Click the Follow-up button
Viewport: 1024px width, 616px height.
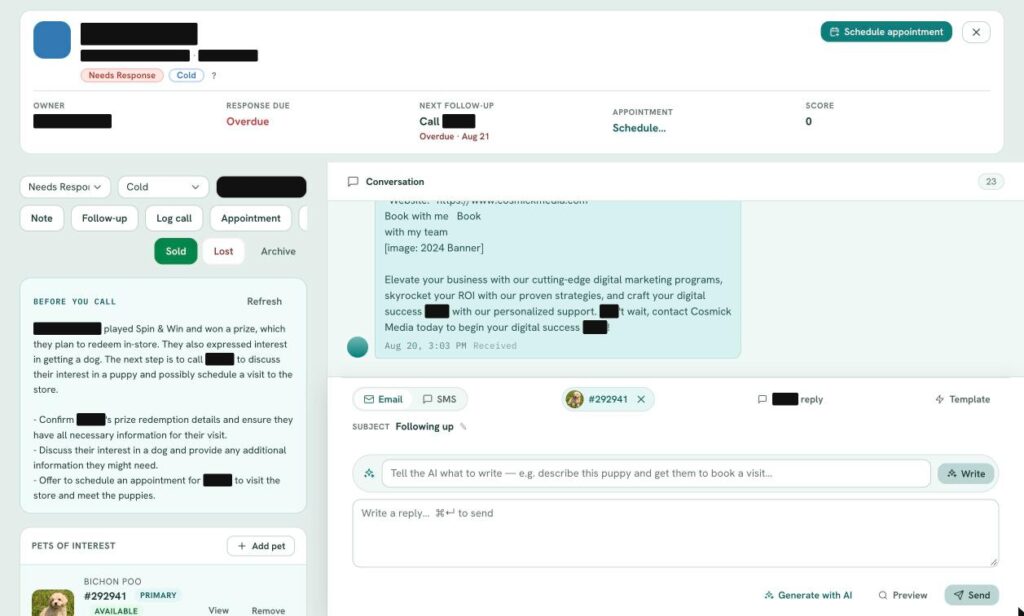coord(104,218)
